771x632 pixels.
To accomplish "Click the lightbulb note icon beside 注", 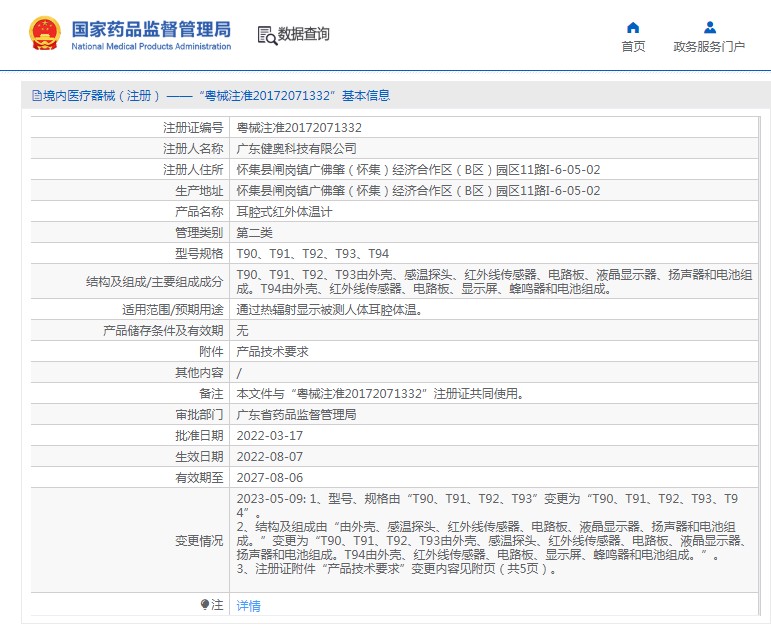I will pos(206,605).
